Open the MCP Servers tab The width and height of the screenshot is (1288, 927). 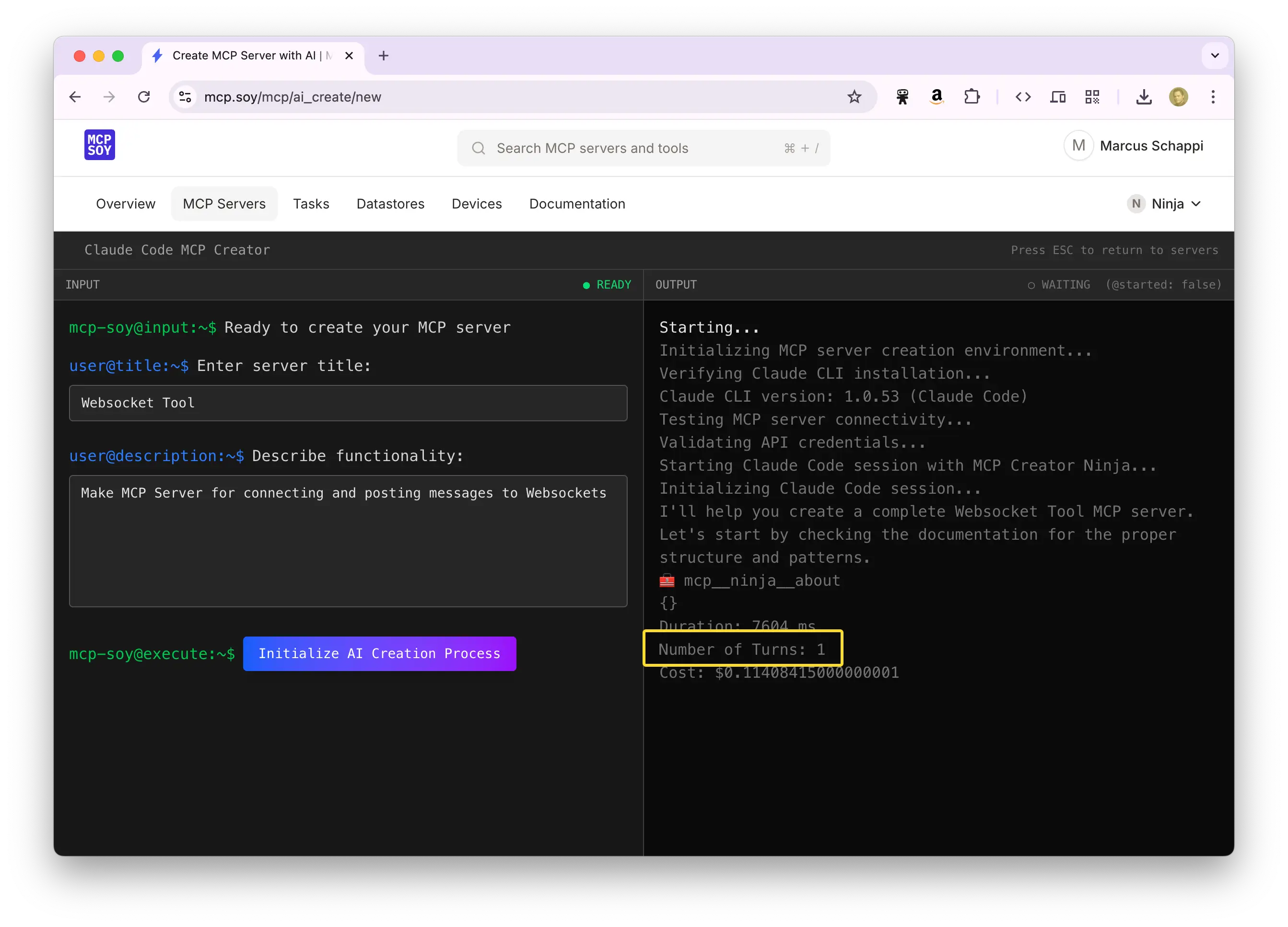point(224,204)
